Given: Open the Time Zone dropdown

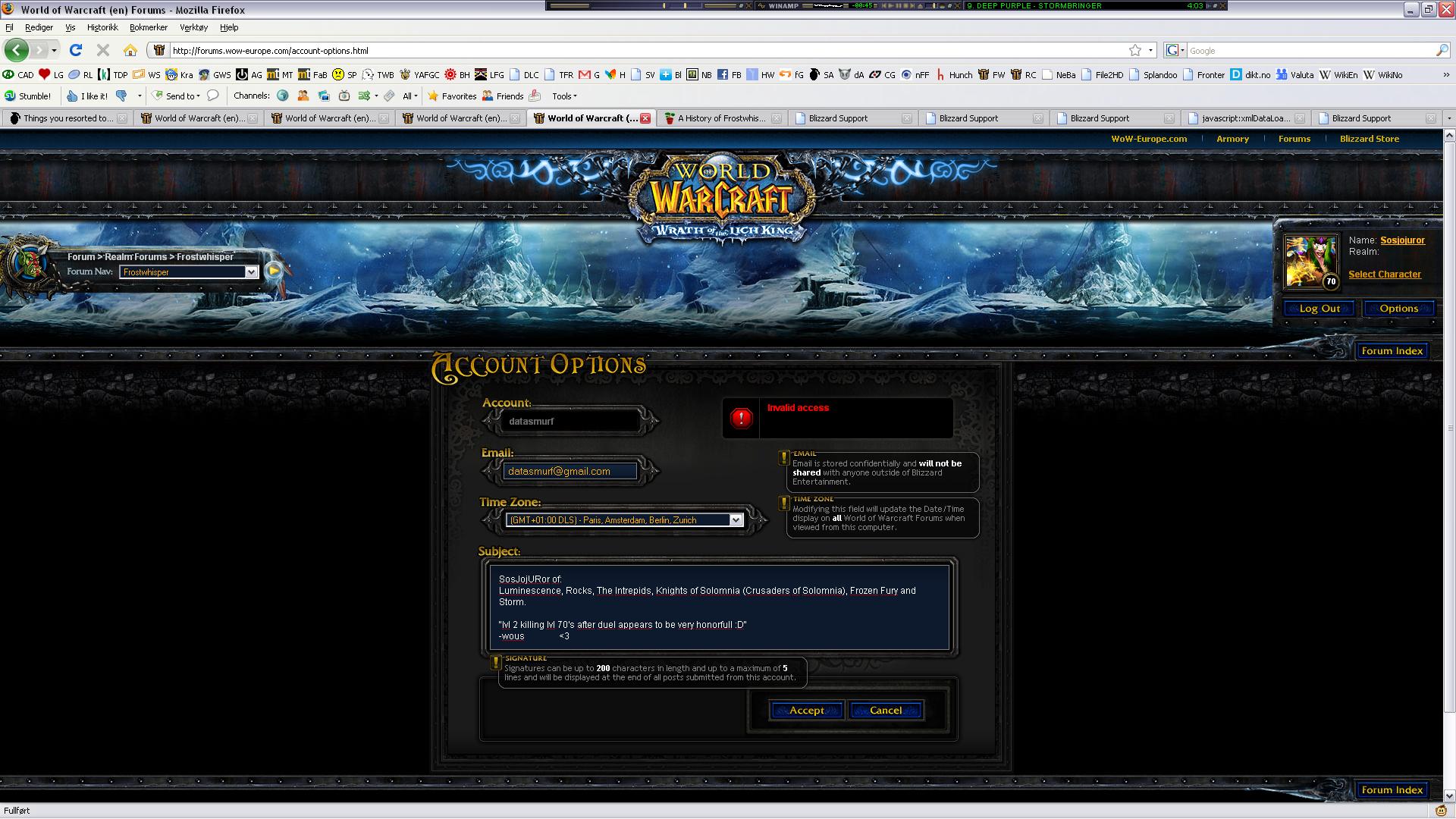Looking at the screenshot, I should (x=624, y=520).
